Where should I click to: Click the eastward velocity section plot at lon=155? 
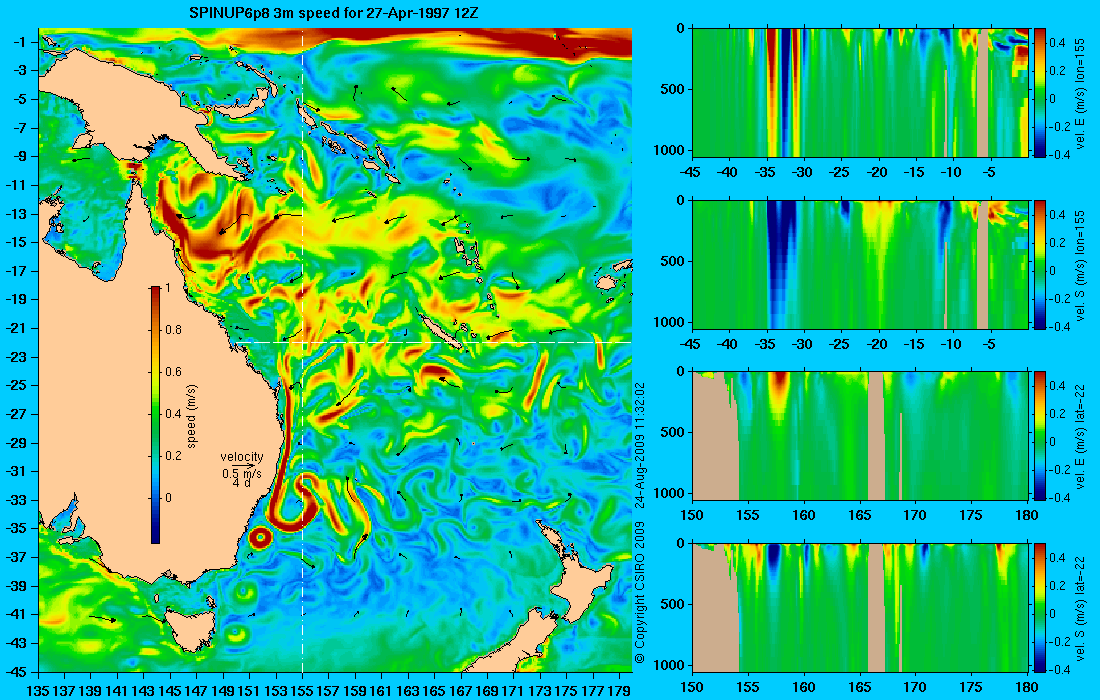860,92
